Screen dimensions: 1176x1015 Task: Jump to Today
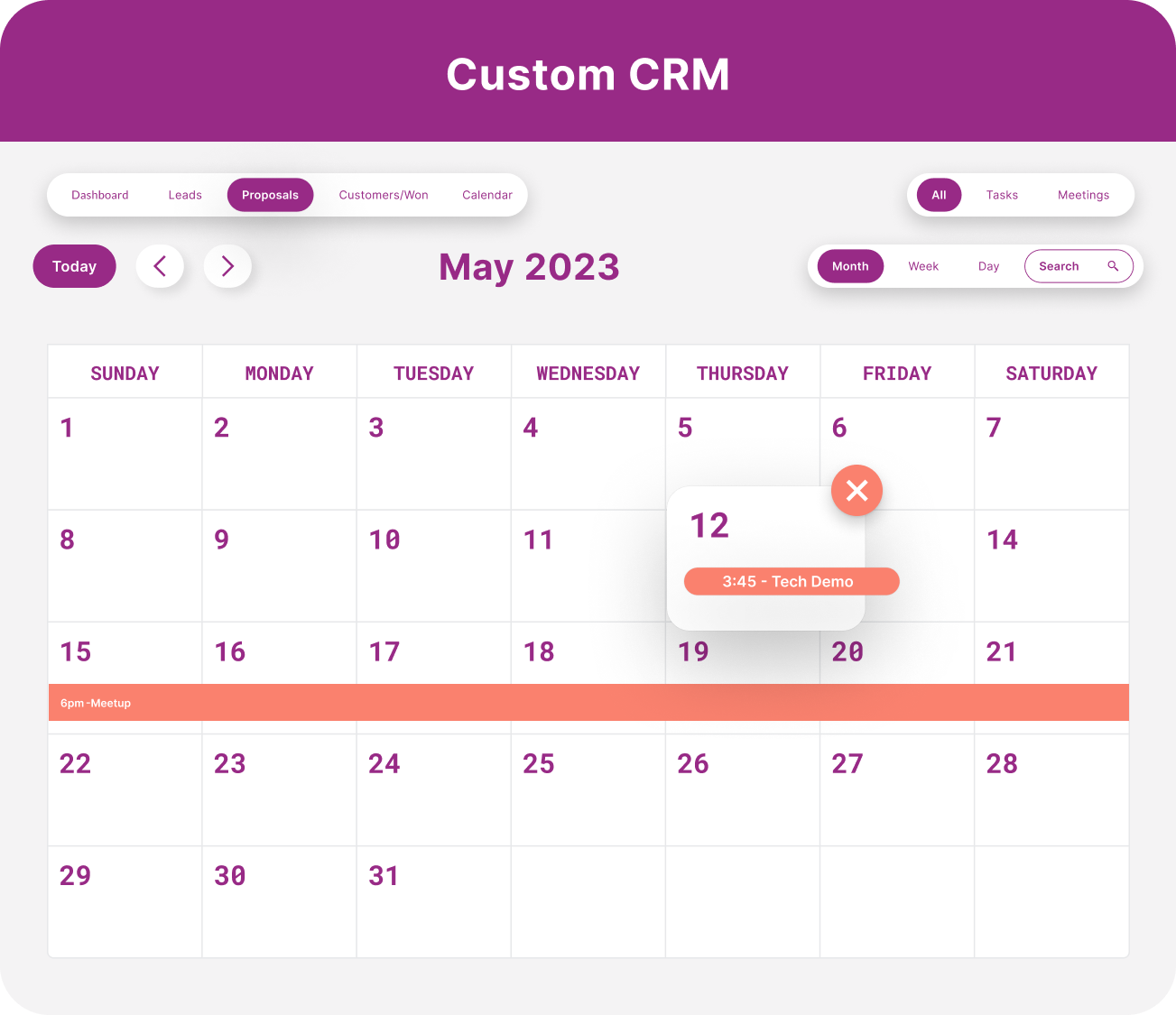(74, 266)
